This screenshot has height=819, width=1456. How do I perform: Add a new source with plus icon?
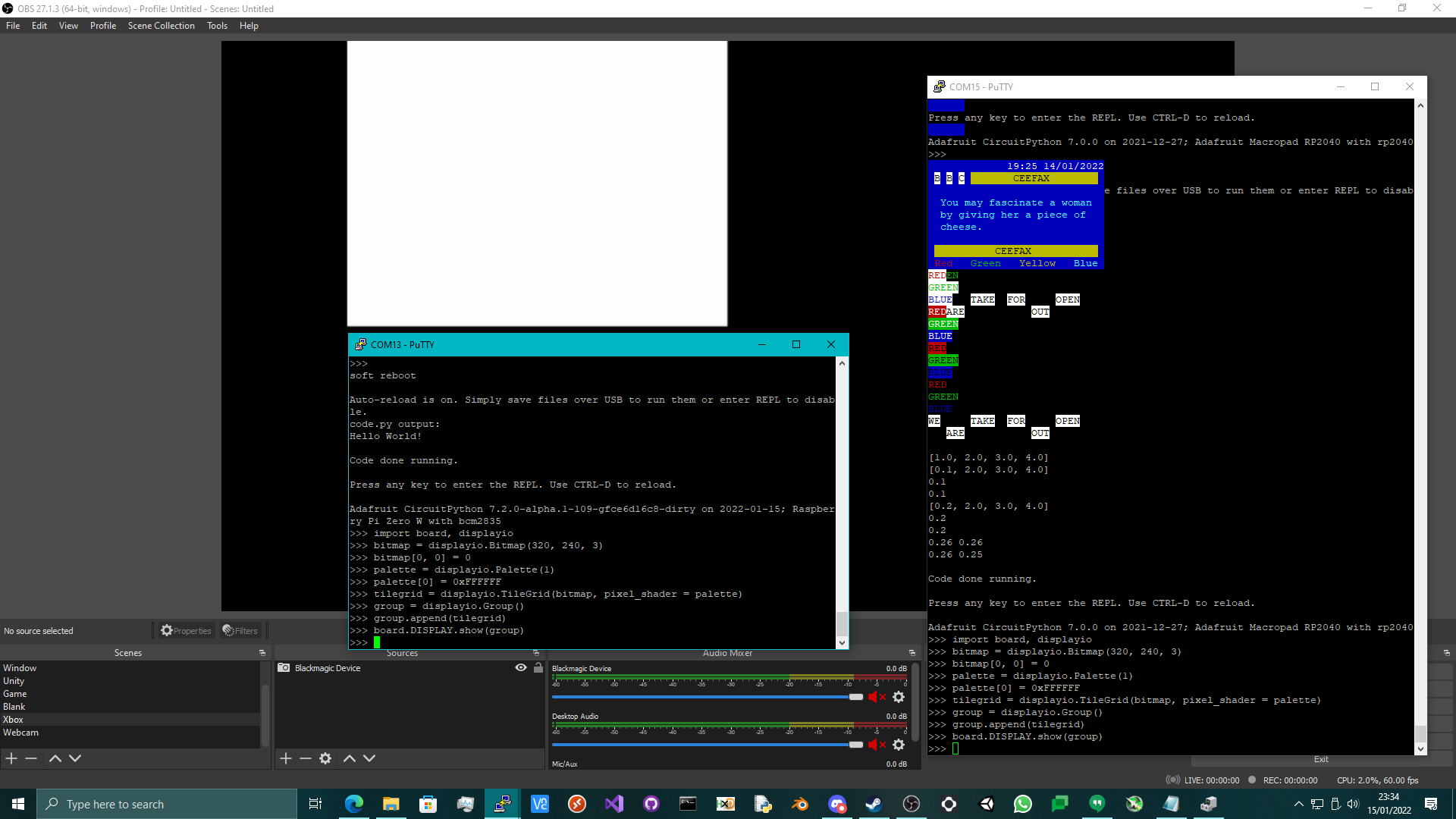pos(286,758)
